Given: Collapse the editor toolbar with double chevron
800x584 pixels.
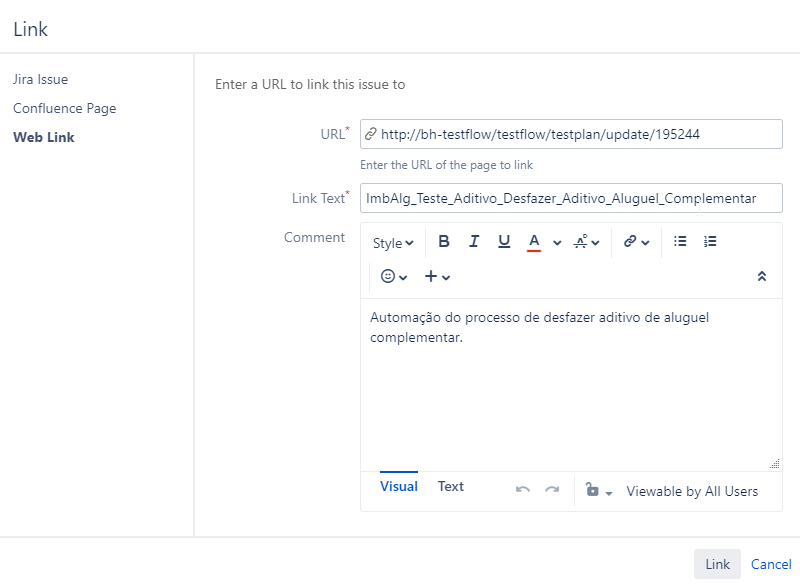Looking at the screenshot, I should click(762, 277).
